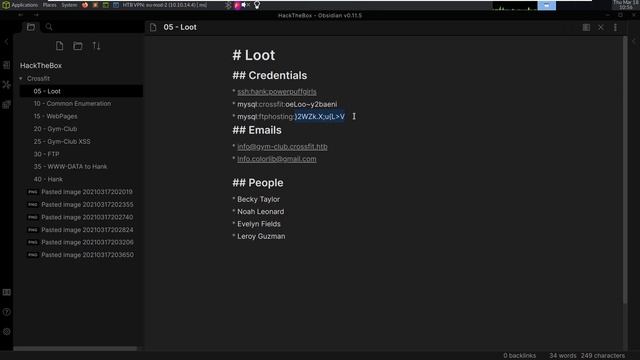The image size is (640, 360).
Task: Open the help icon in ribbon
Action: coord(7,312)
